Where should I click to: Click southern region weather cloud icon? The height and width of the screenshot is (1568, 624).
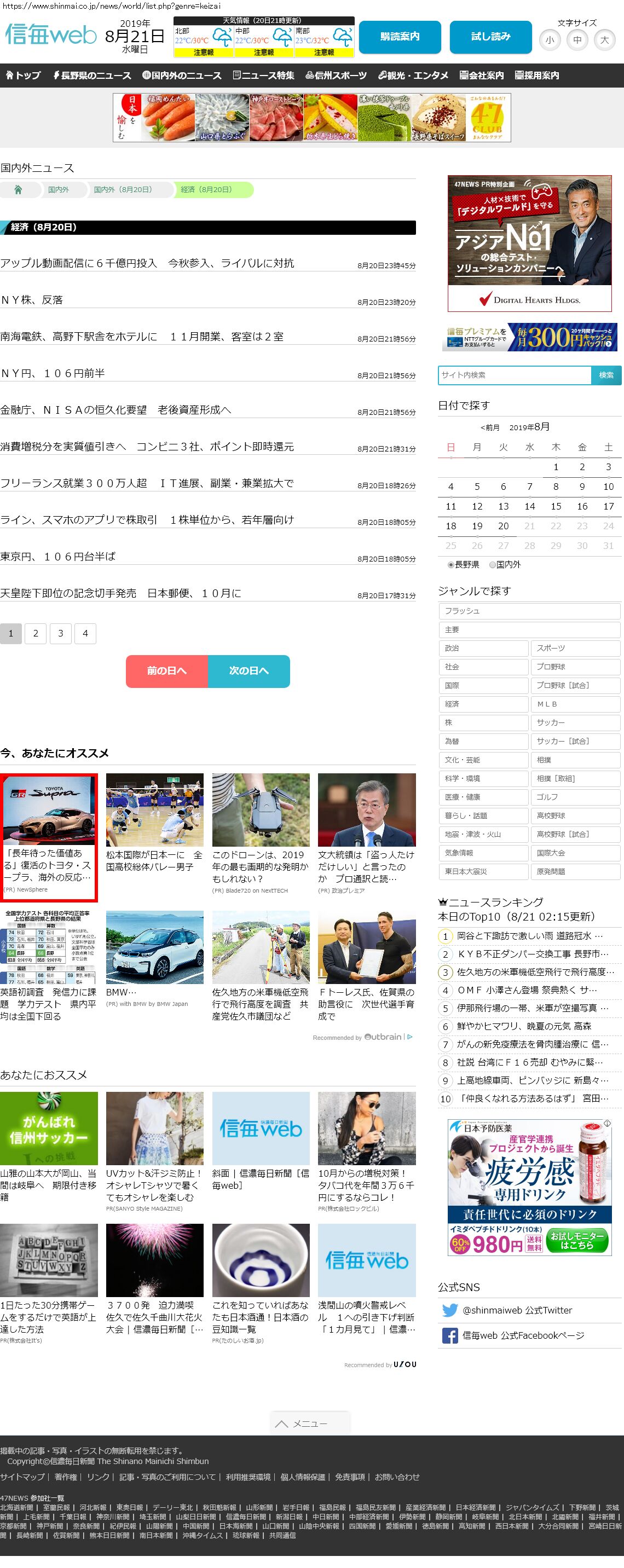343,37
